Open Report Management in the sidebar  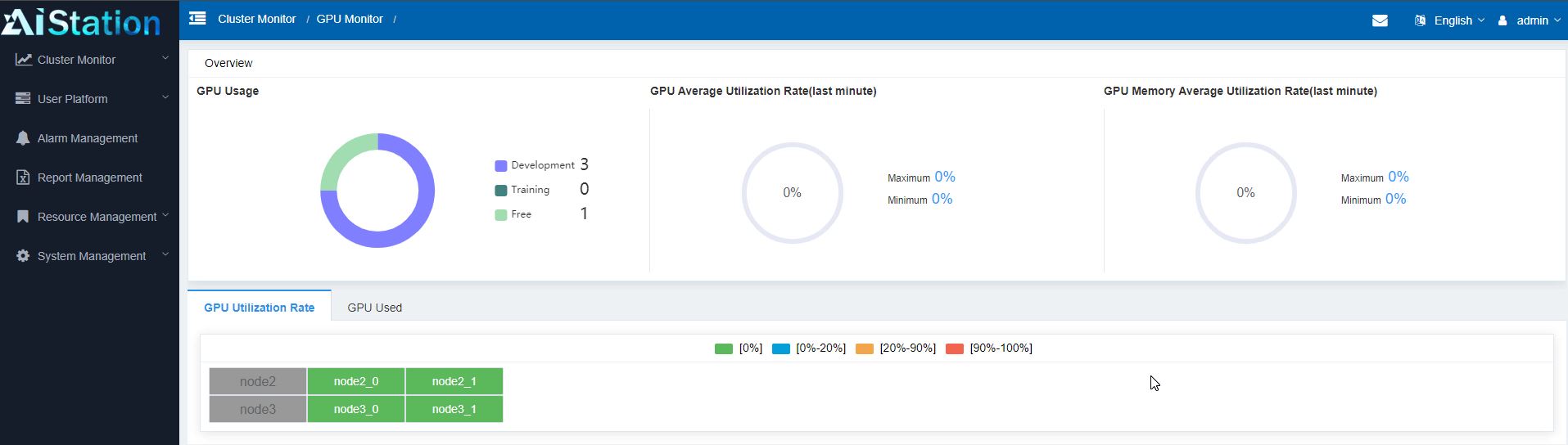90,178
